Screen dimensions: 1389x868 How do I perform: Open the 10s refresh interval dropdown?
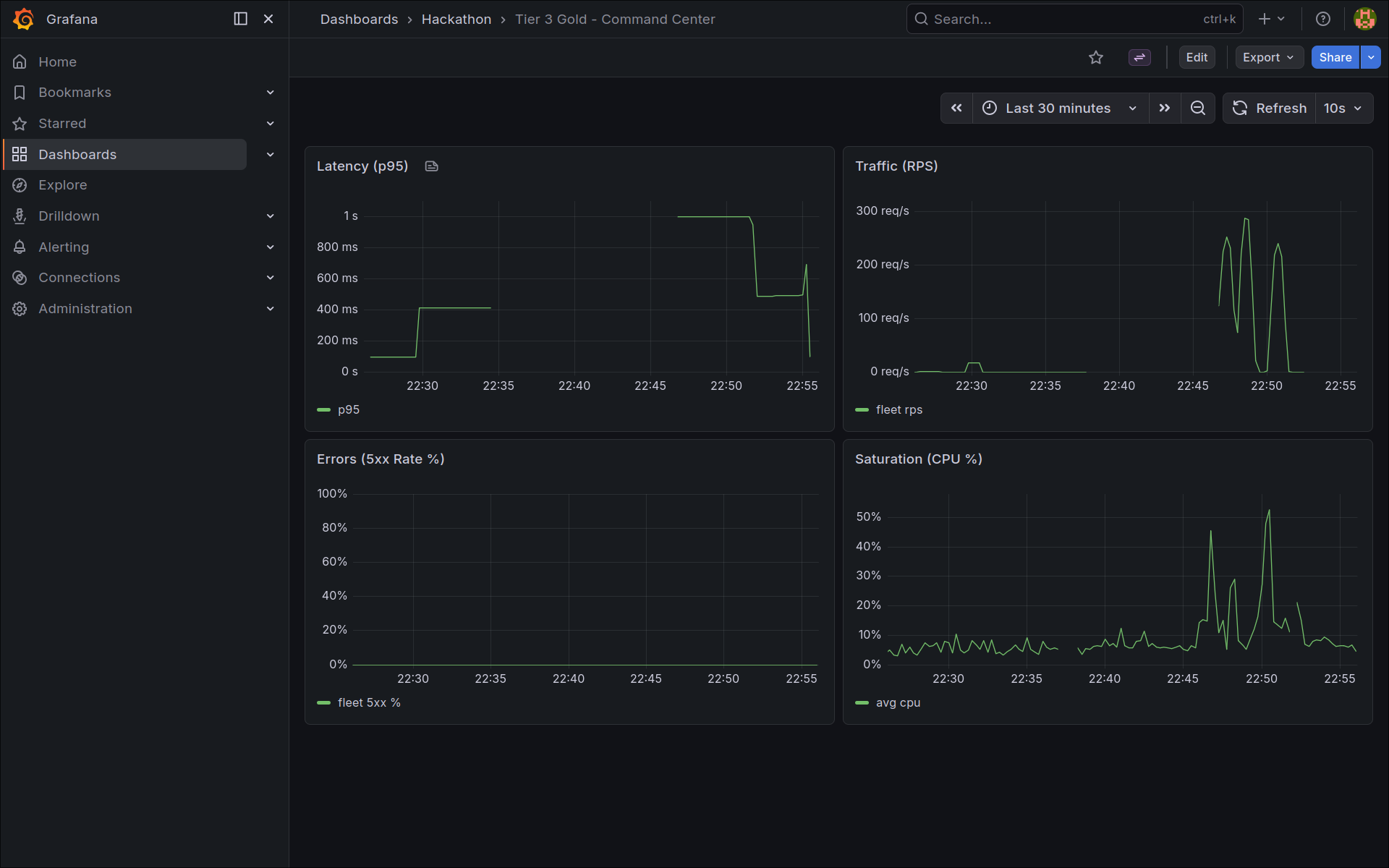tap(1343, 109)
